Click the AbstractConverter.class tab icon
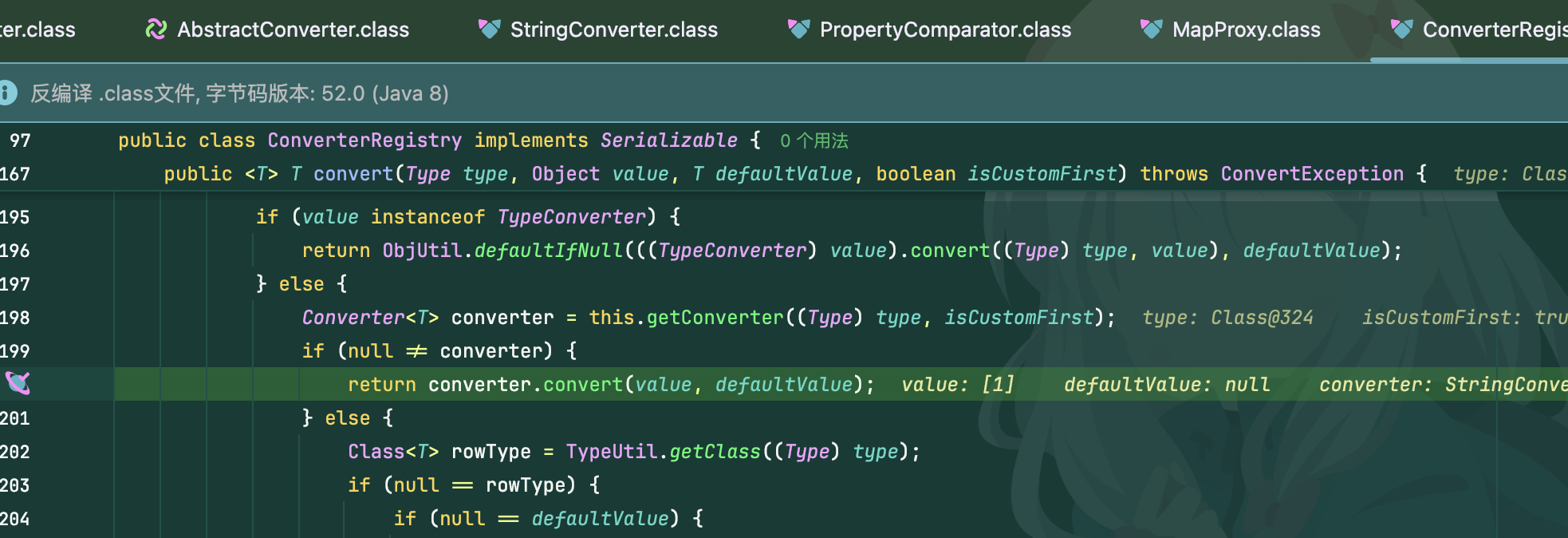This screenshot has width=1568, height=538. [x=156, y=30]
